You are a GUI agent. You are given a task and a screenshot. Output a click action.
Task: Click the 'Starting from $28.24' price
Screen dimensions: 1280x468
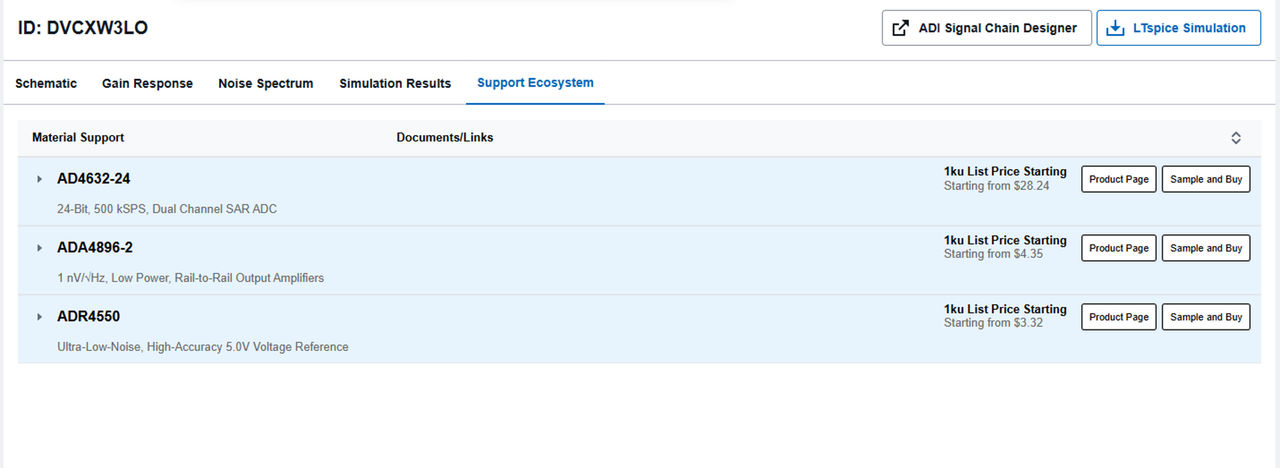point(997,186)
